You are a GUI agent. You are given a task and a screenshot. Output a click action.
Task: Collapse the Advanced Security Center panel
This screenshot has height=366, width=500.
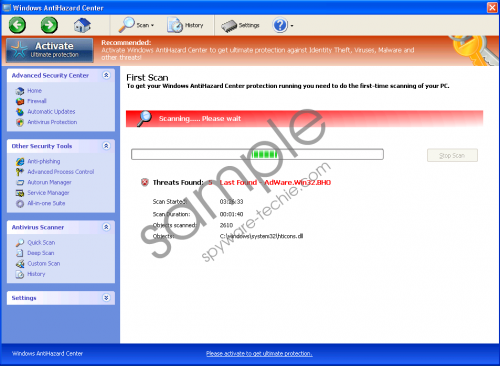coord(106,75)
